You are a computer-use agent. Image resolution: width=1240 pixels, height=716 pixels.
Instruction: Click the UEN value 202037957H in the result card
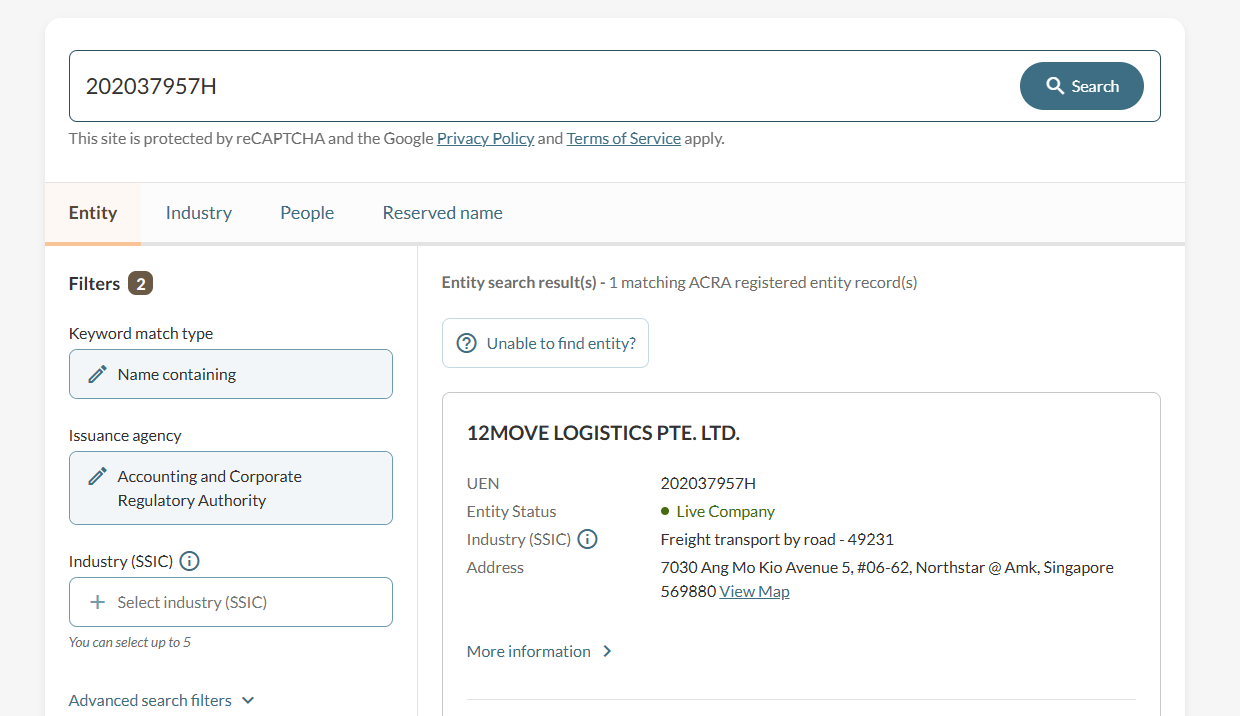pos(708,483)
